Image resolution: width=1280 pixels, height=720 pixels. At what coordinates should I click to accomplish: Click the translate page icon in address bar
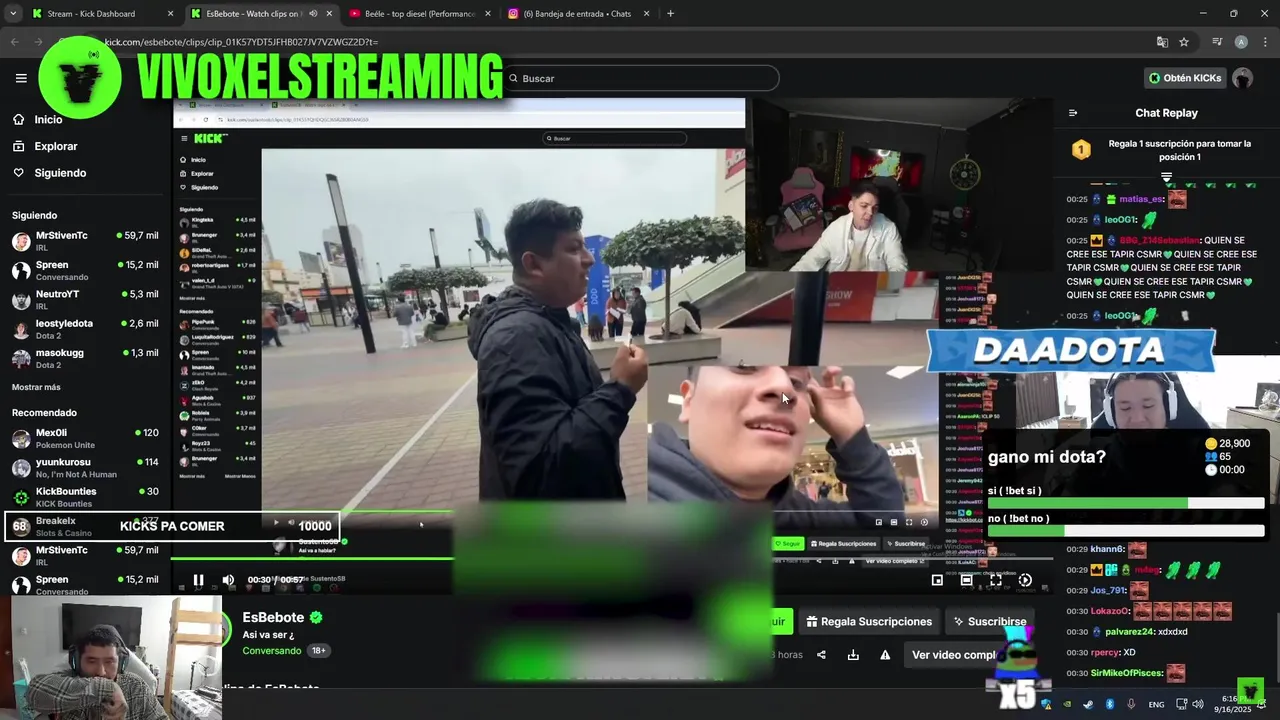coord(1162,42)
